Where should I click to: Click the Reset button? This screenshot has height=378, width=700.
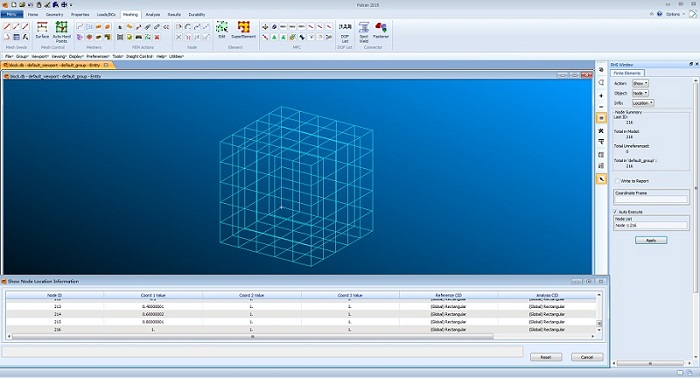coord(546,357)
